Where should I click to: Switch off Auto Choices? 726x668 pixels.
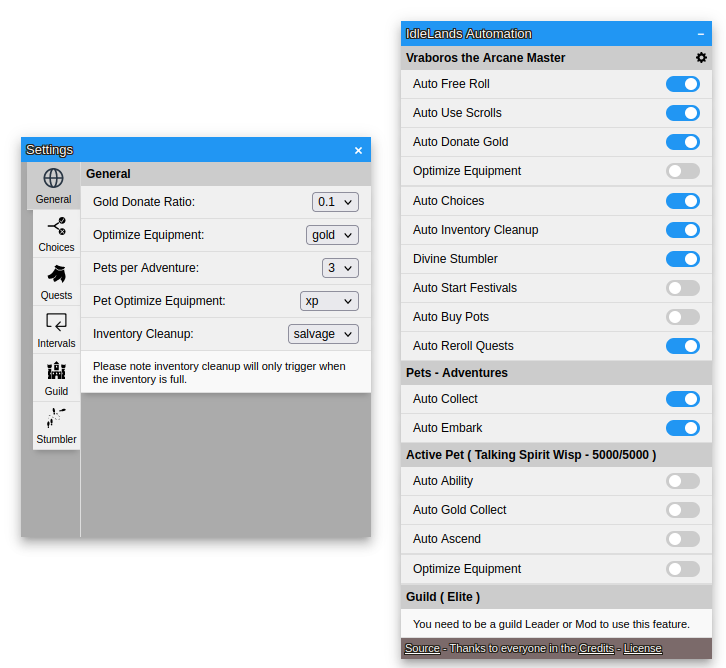click(682, 201)
